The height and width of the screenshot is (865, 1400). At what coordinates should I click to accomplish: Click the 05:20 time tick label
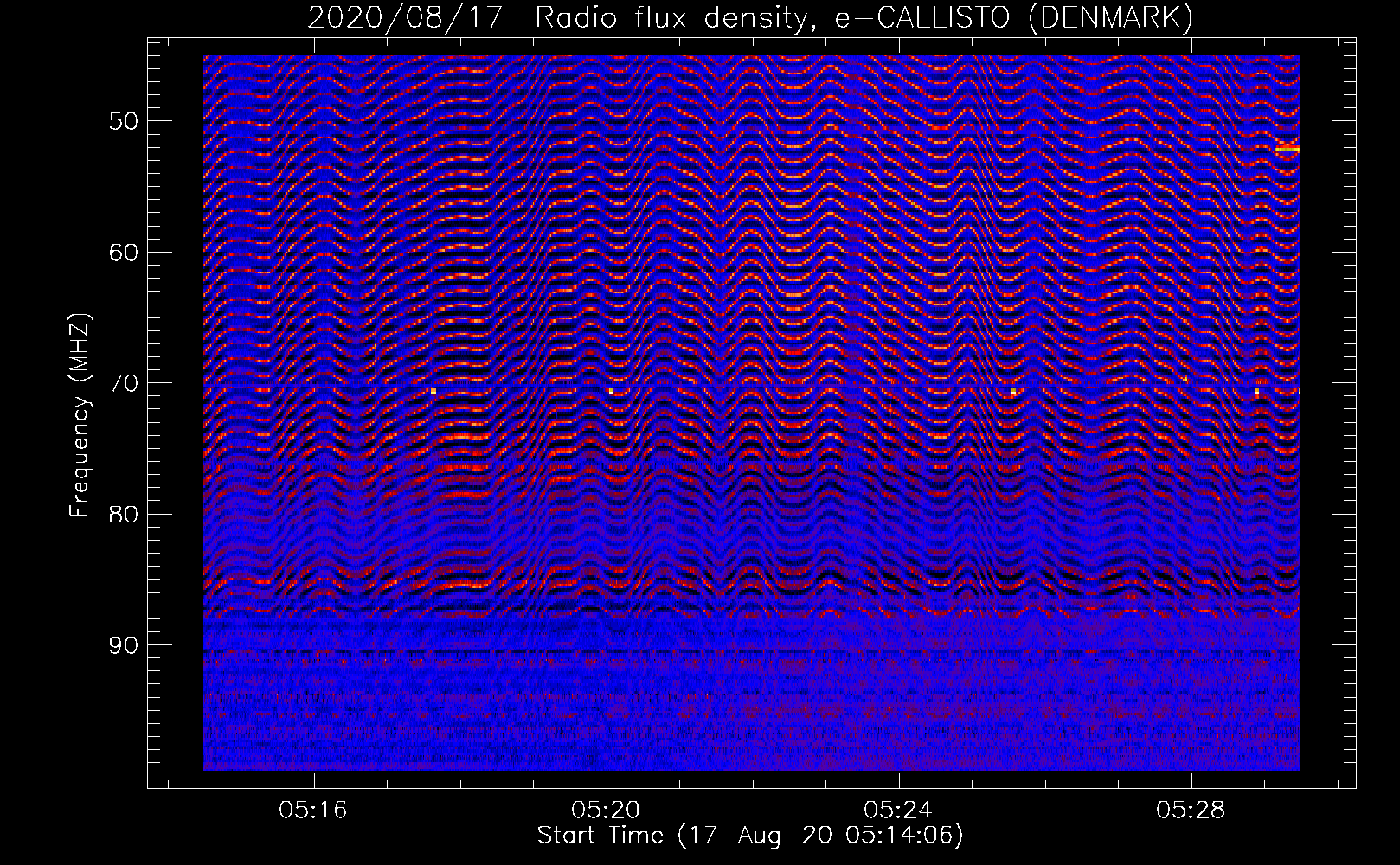[606, 810]
